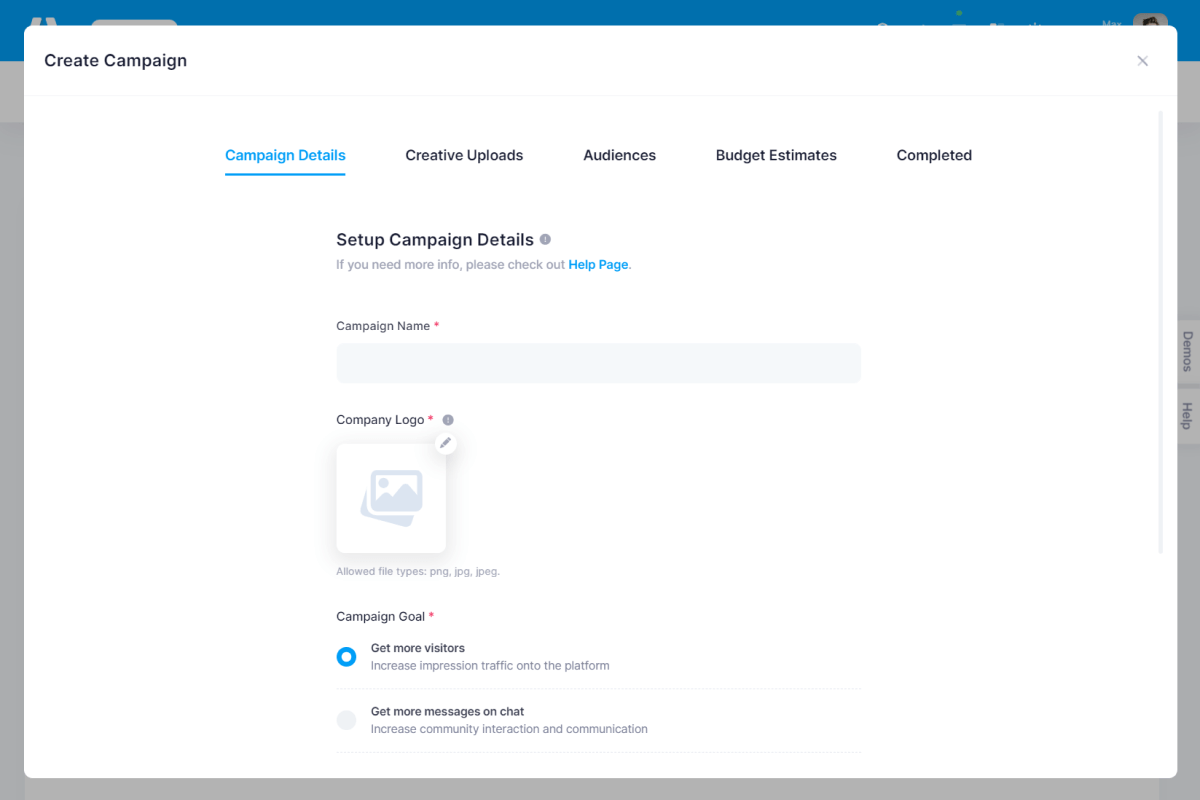Click info icon beside Setup Campaign Details
This screenshot has width=1200, height=800.
point(545,240)
